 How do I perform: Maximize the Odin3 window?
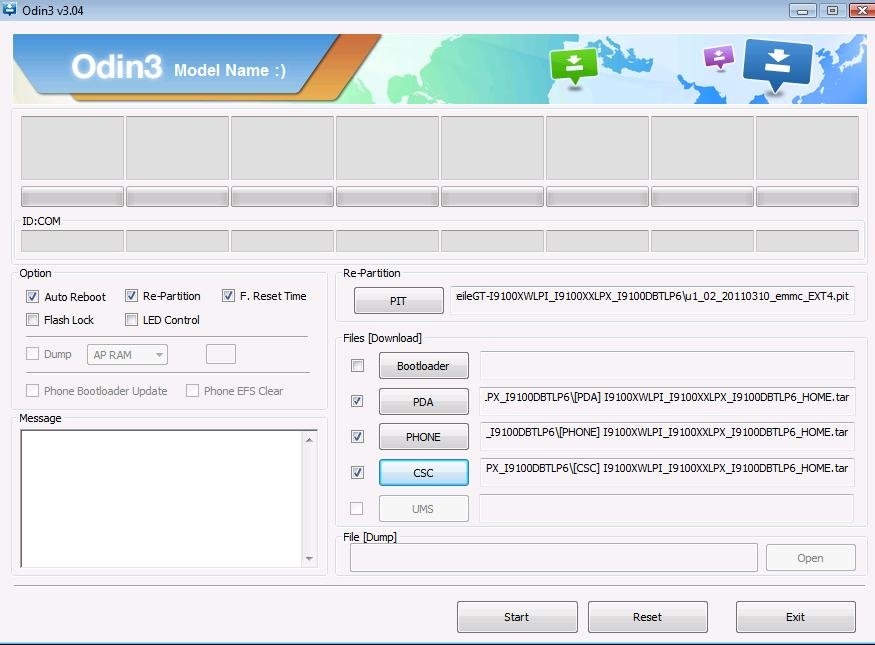[x=832, y=11]
